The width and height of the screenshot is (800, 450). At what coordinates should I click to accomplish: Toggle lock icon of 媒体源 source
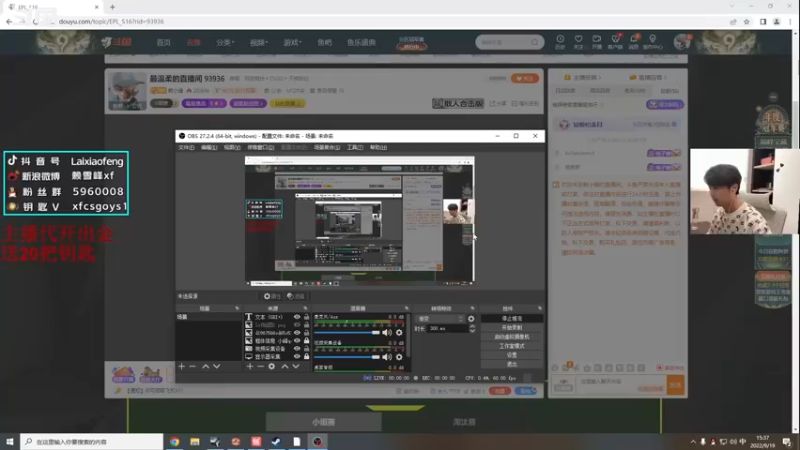(307, 340)
